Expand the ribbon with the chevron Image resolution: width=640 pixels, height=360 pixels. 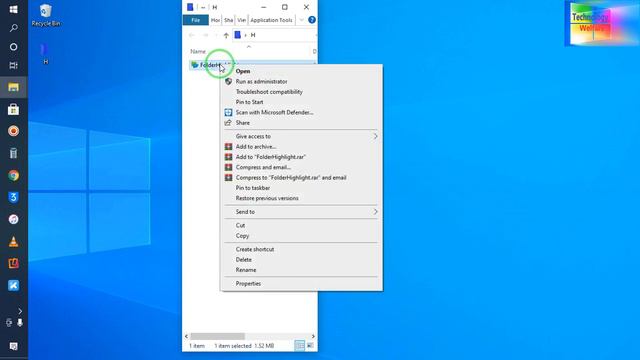click(301, 20)
